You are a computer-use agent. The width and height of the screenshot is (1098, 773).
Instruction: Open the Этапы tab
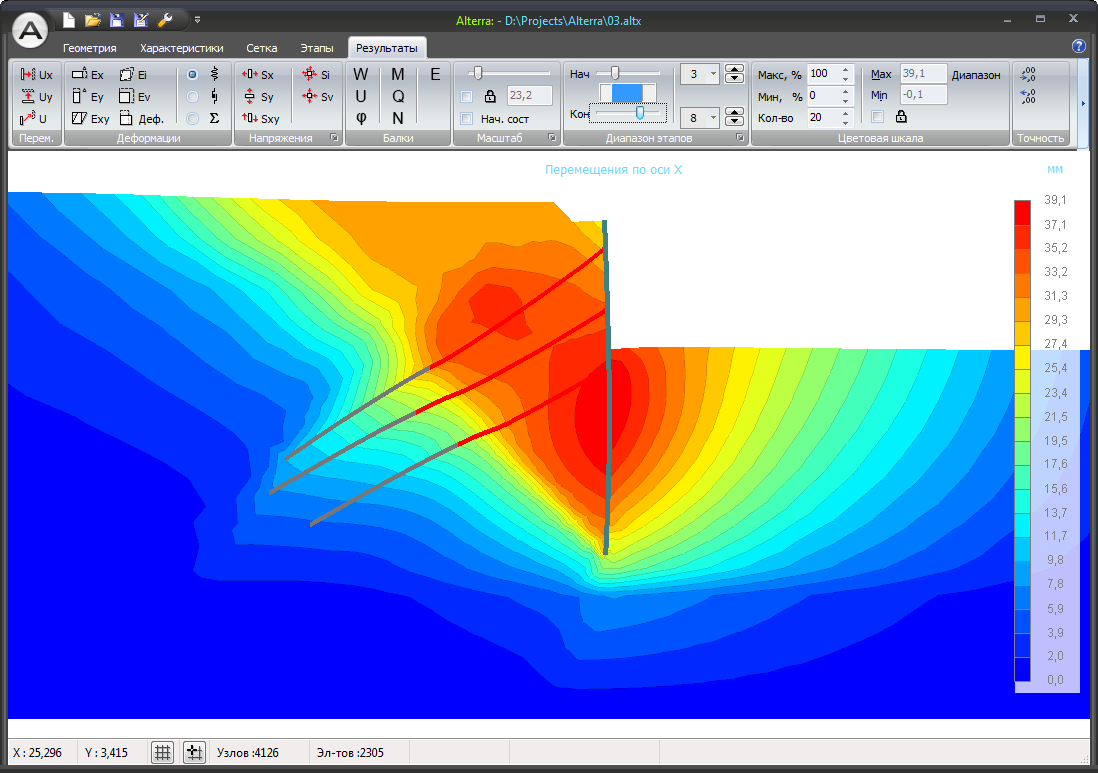pos(317,48)
